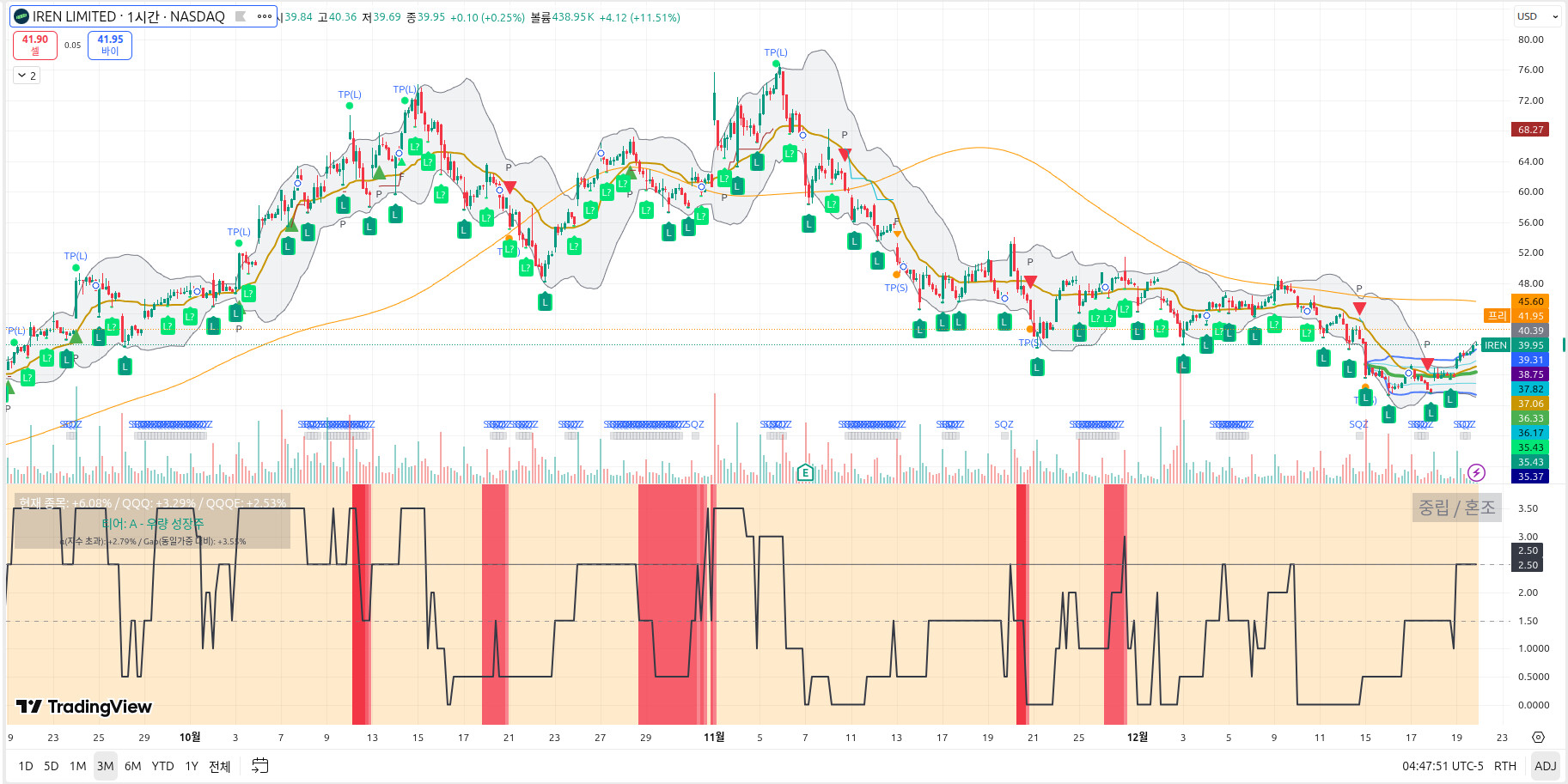Click the gray 40.39 price label

(1530, 331)
